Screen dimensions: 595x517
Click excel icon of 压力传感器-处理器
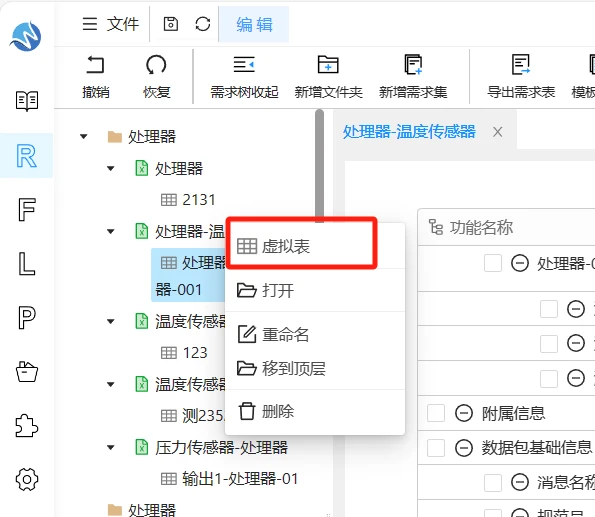click(x=142, y=448)
